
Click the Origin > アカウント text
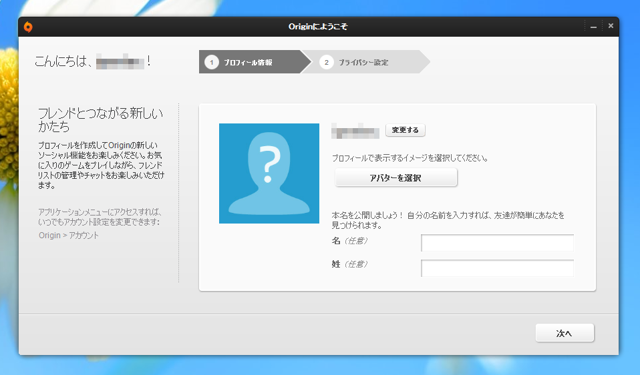pos(69,235)
